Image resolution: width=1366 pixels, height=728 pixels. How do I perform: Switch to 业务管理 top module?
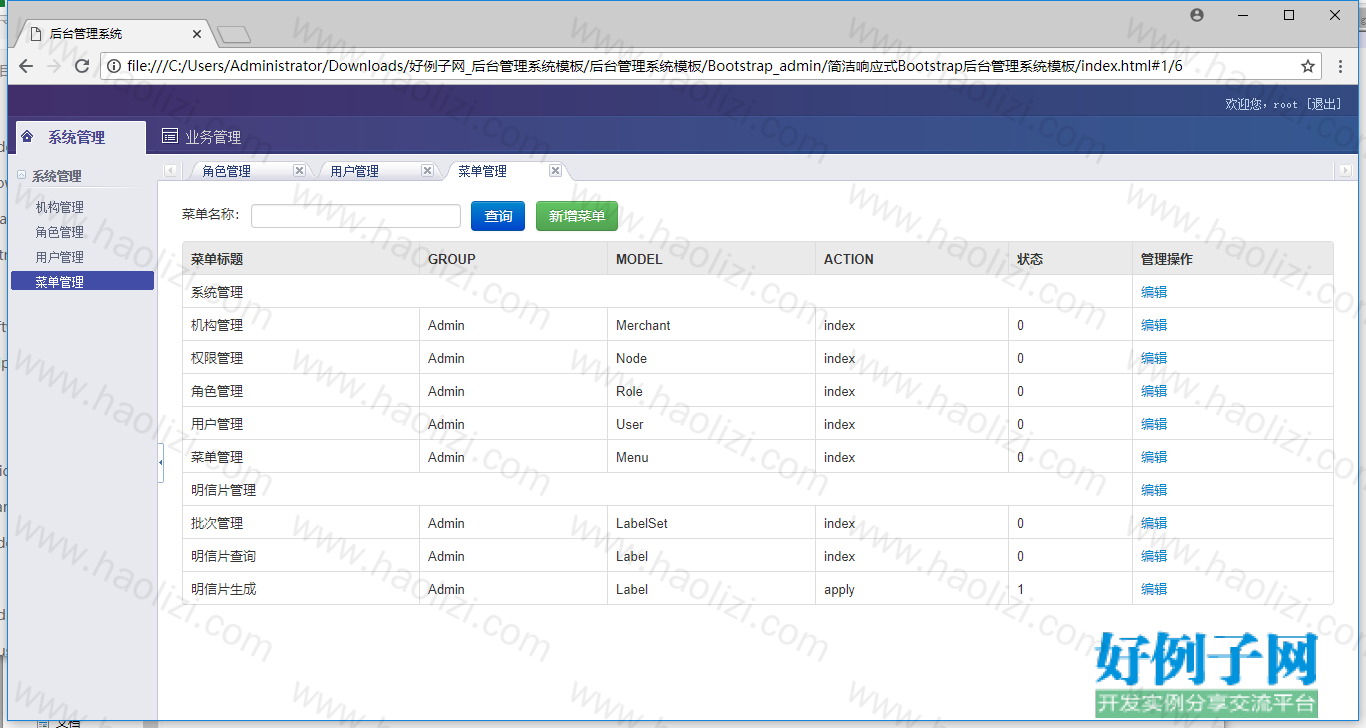coord(201,137)
